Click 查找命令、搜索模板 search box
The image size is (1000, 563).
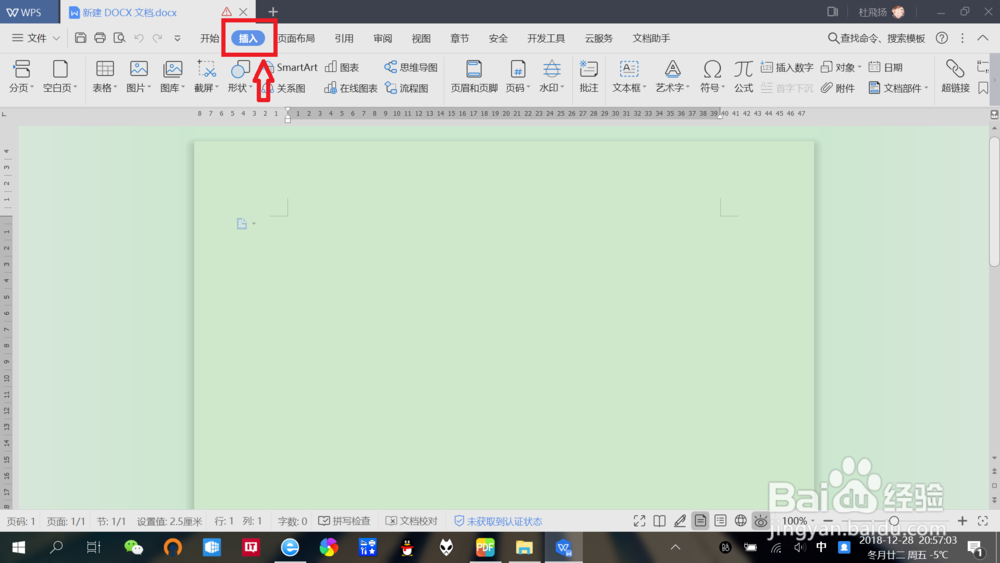click(877, 38)
